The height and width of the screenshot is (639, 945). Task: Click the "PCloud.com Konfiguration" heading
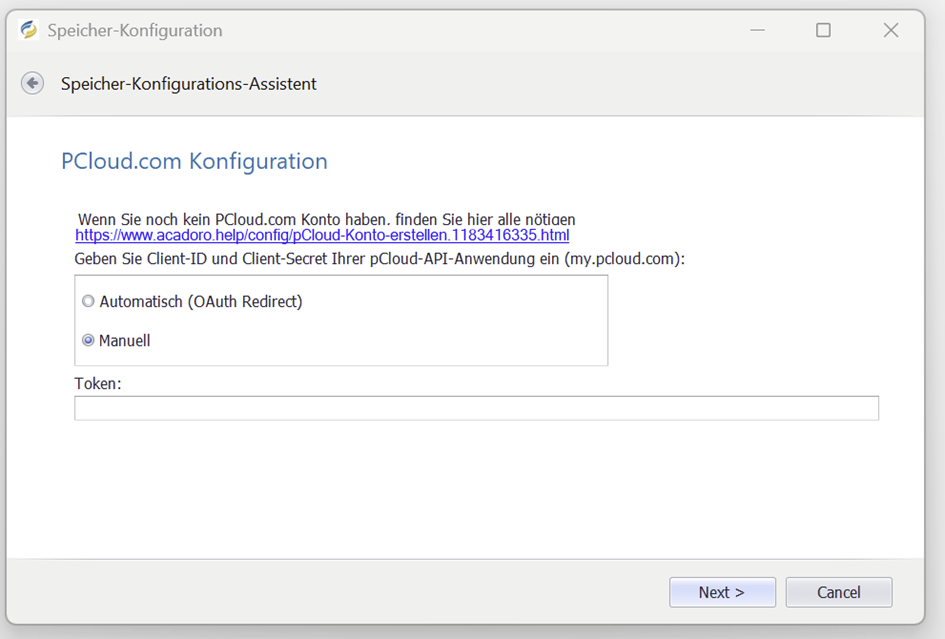(x=194, y=161)
